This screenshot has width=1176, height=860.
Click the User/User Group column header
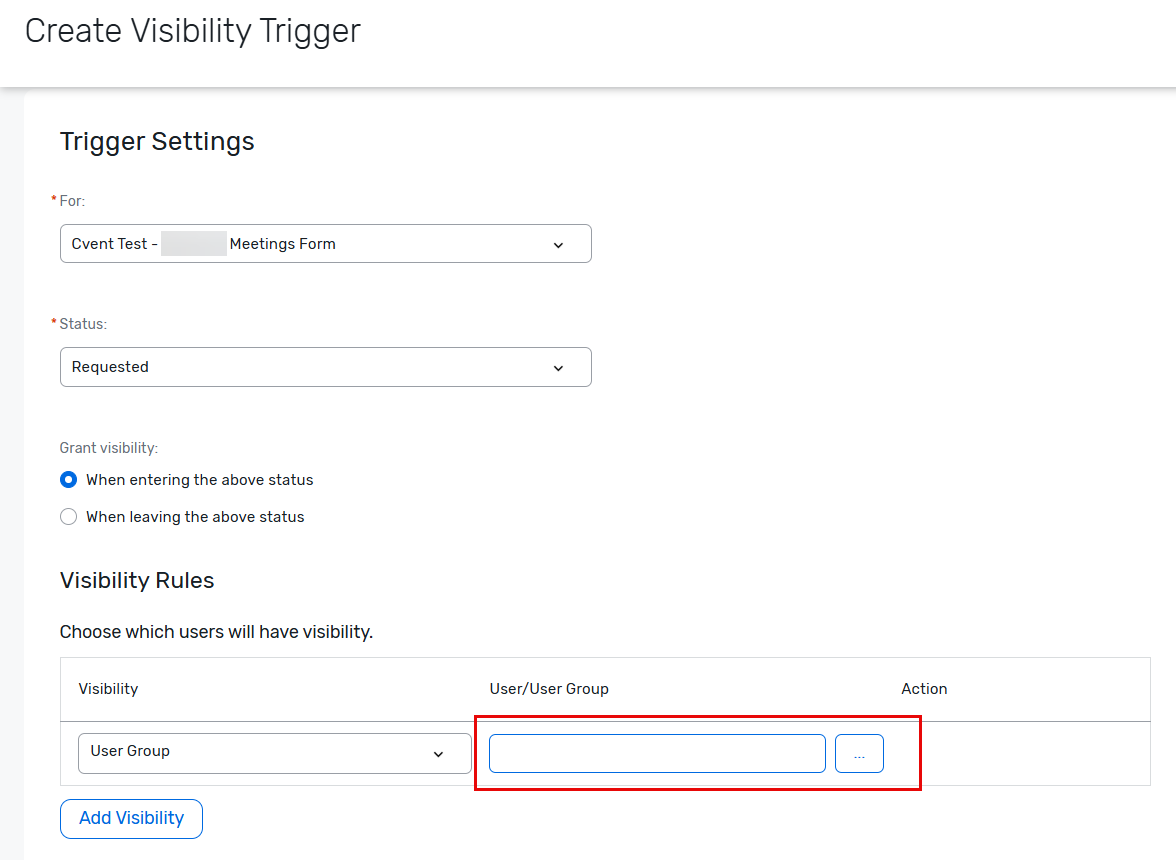pyautogui.click(x=549, y=689)
